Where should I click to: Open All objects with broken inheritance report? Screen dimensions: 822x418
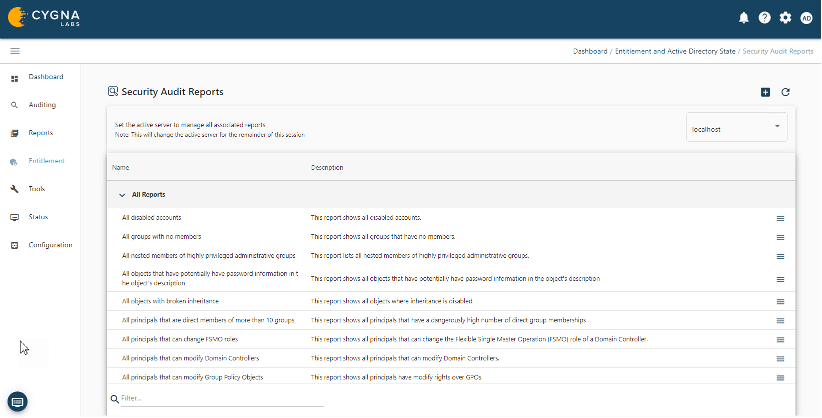170,301
